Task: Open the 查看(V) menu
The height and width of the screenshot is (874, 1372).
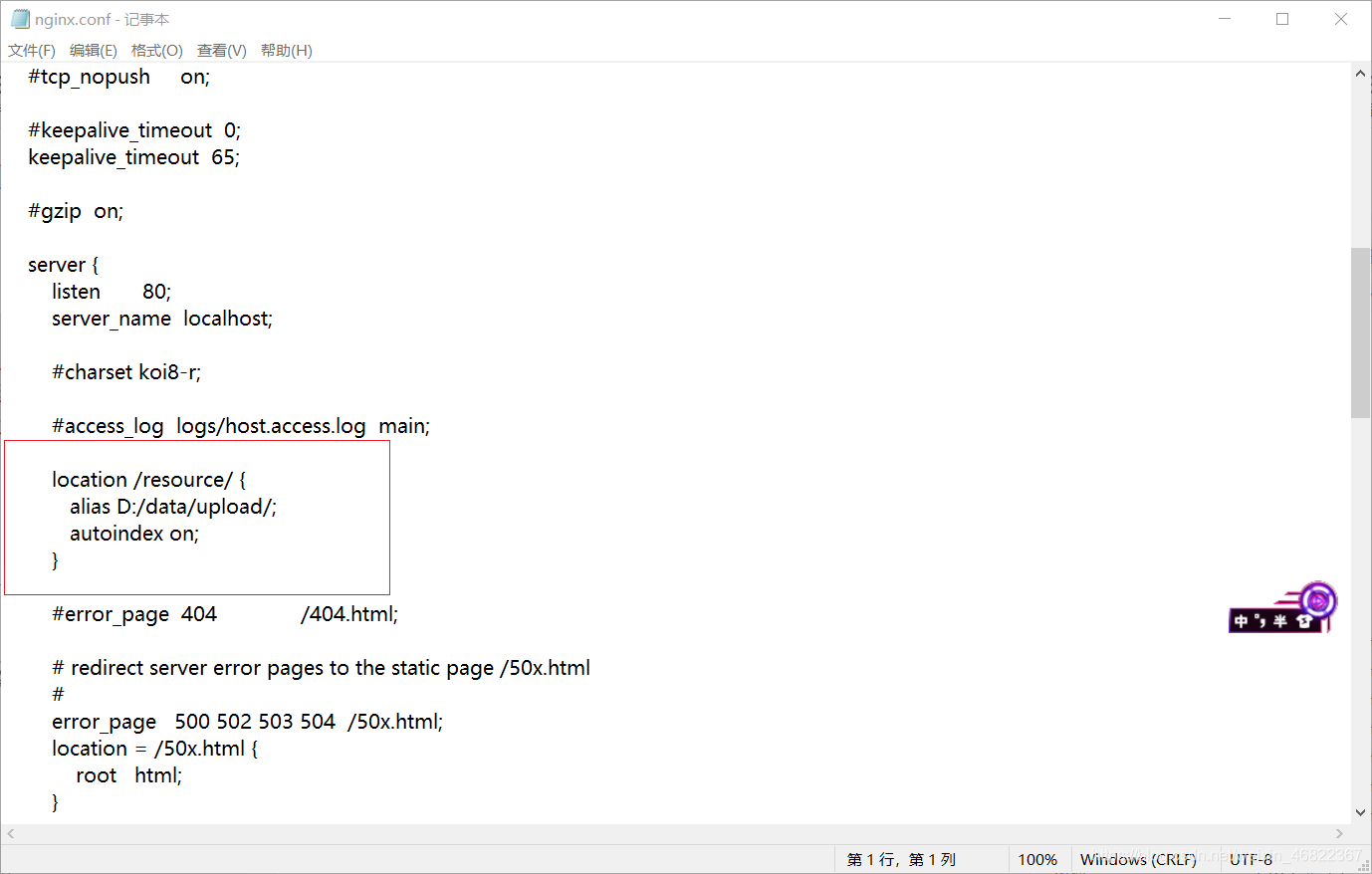Action: click(222, 51)
